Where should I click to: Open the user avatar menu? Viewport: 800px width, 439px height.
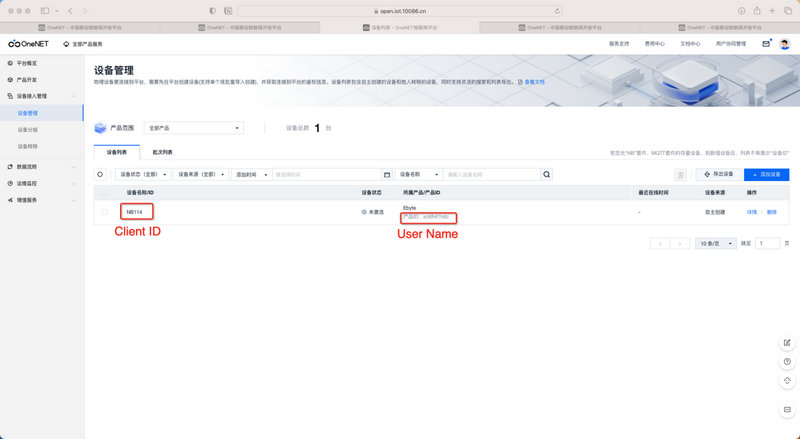click(785, 44)
